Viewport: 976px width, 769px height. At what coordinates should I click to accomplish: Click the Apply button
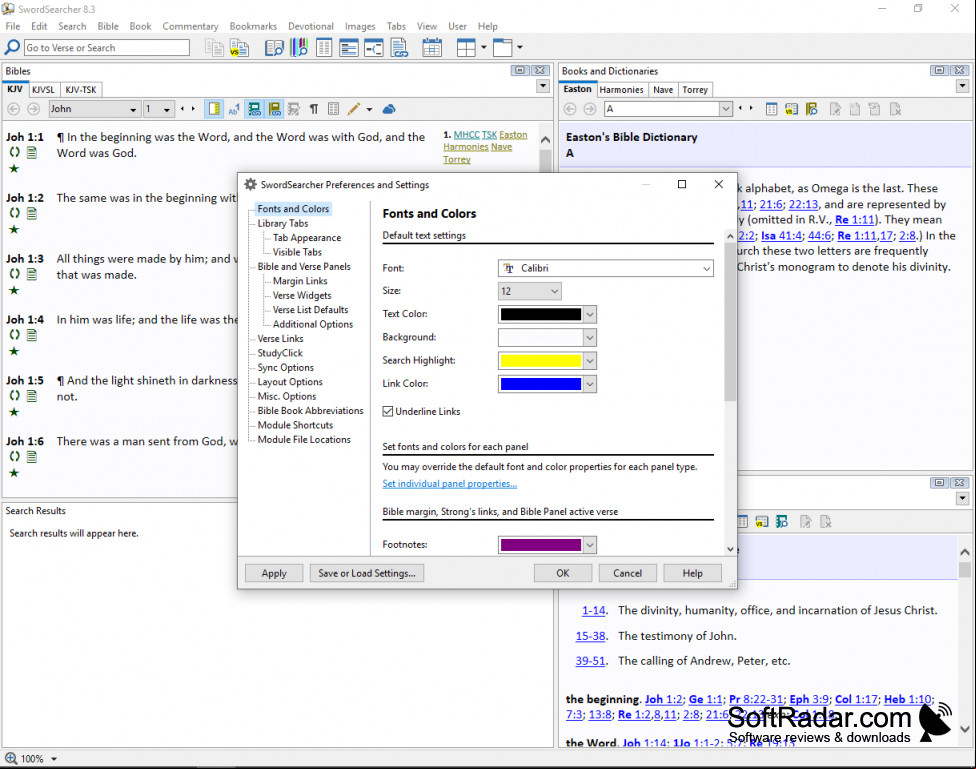point(274,573)
